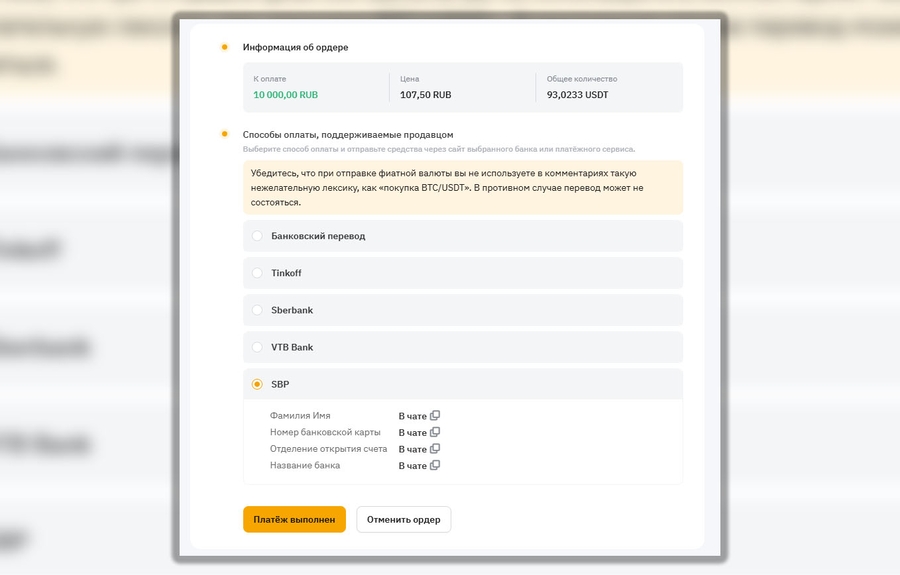The height and width of the screenshot is (575, 900).
Task: Expand the VTB Bank payment row
Action: pos(462,347)
